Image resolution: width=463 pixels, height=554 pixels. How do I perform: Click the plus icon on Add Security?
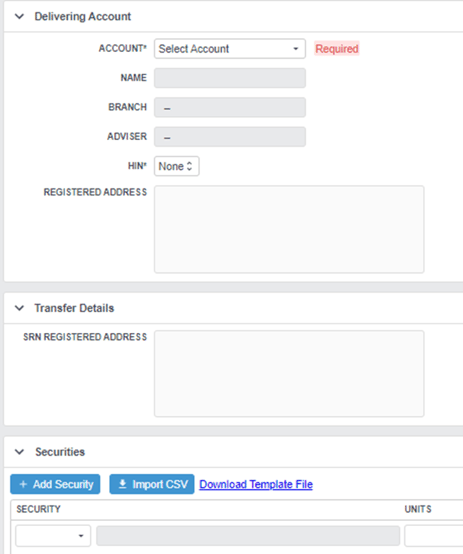pos(23,484)
